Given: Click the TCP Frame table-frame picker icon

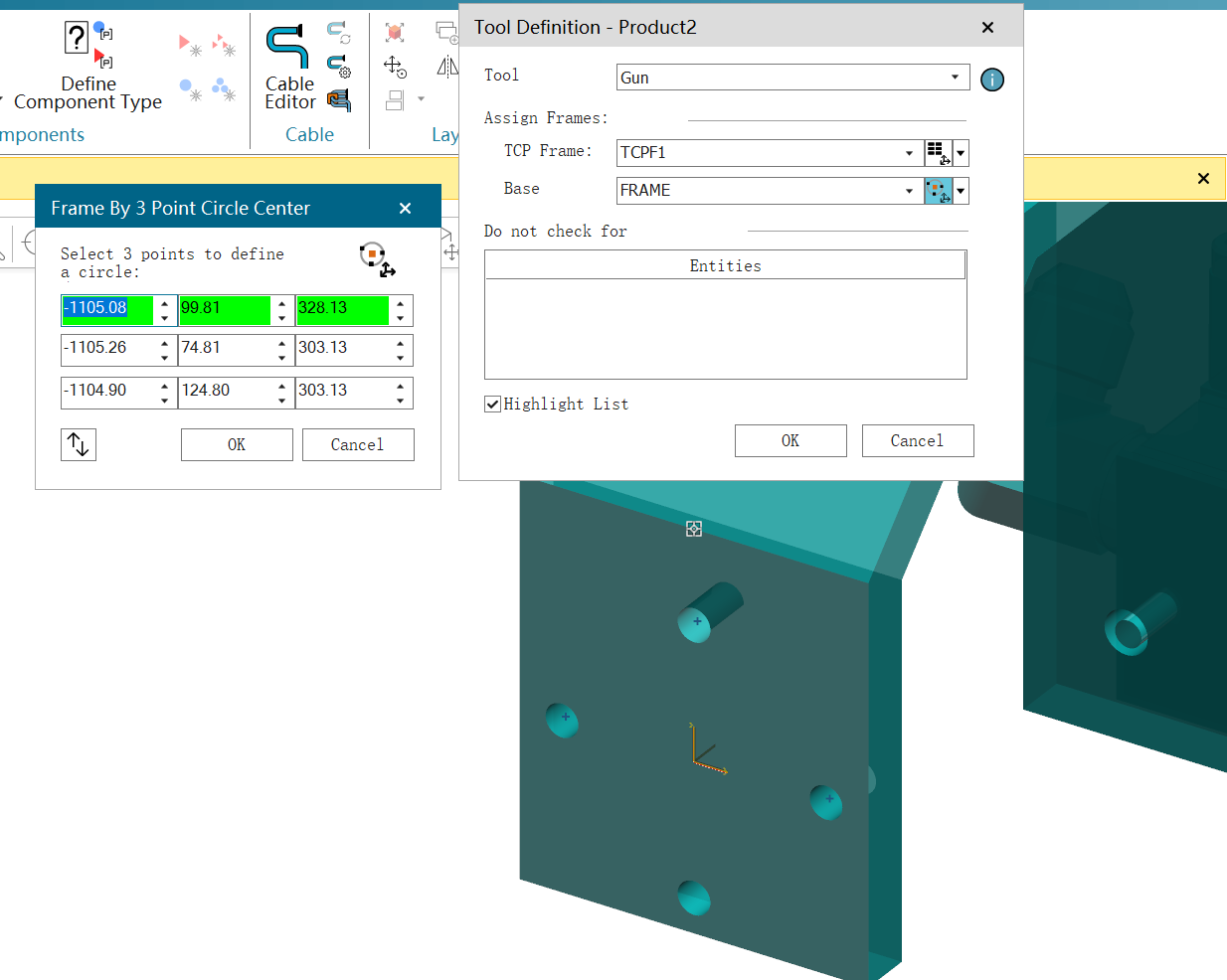Looking at the screenshot, I should [x=938, y=153].
